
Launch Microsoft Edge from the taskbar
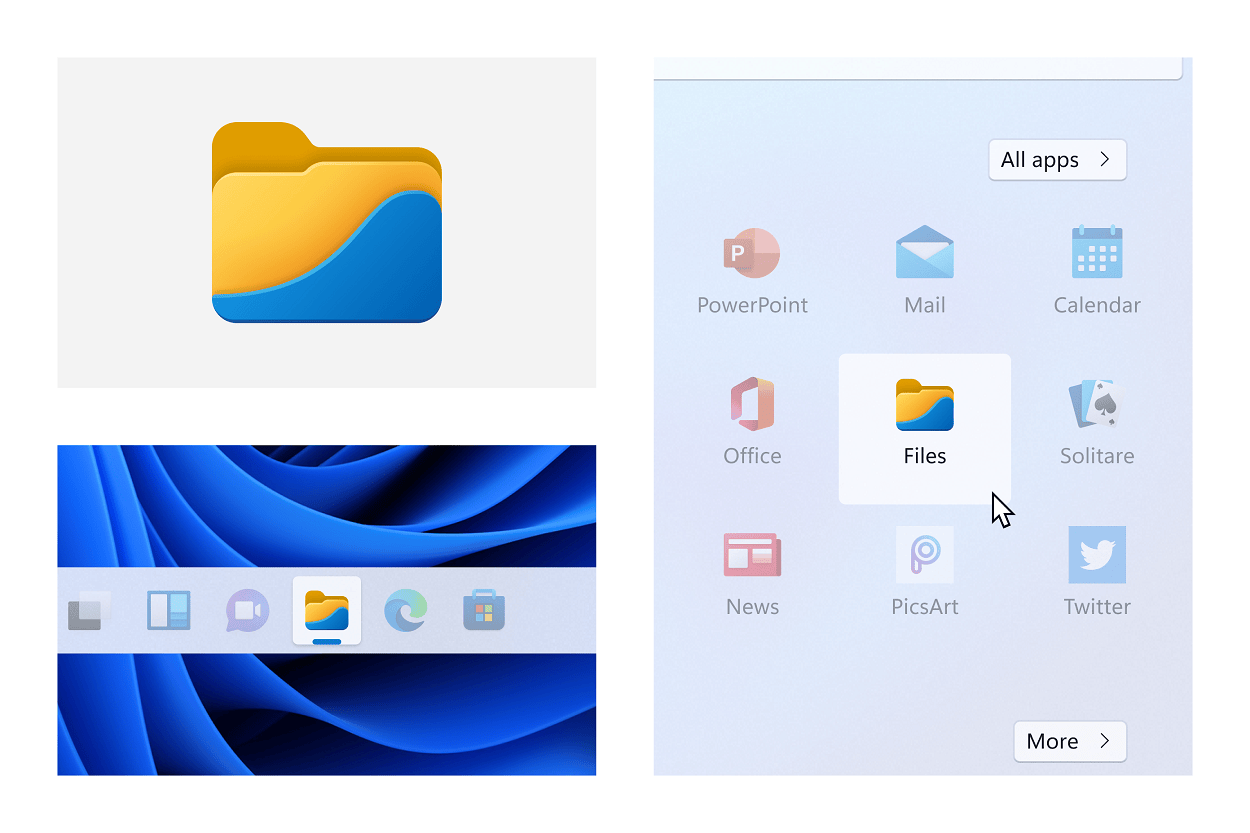click(x=406, y=610)
